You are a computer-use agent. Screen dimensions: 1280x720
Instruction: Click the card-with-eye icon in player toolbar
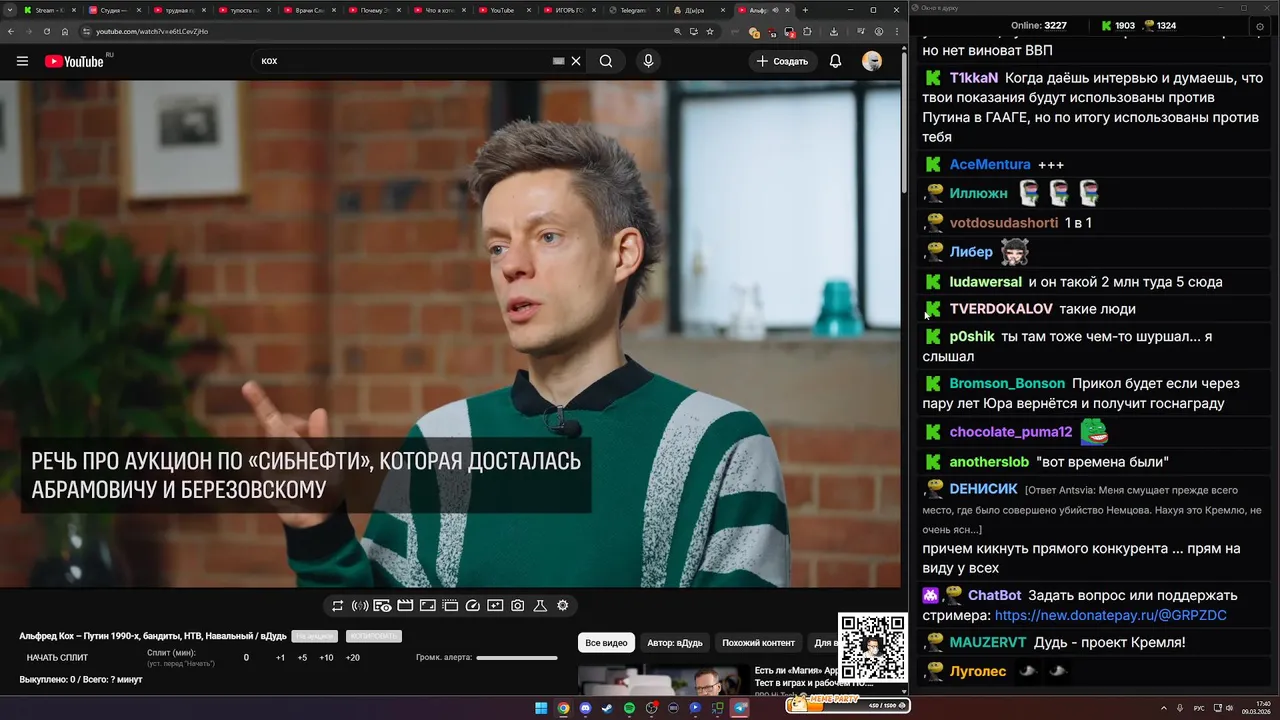(x=382, y=605)
